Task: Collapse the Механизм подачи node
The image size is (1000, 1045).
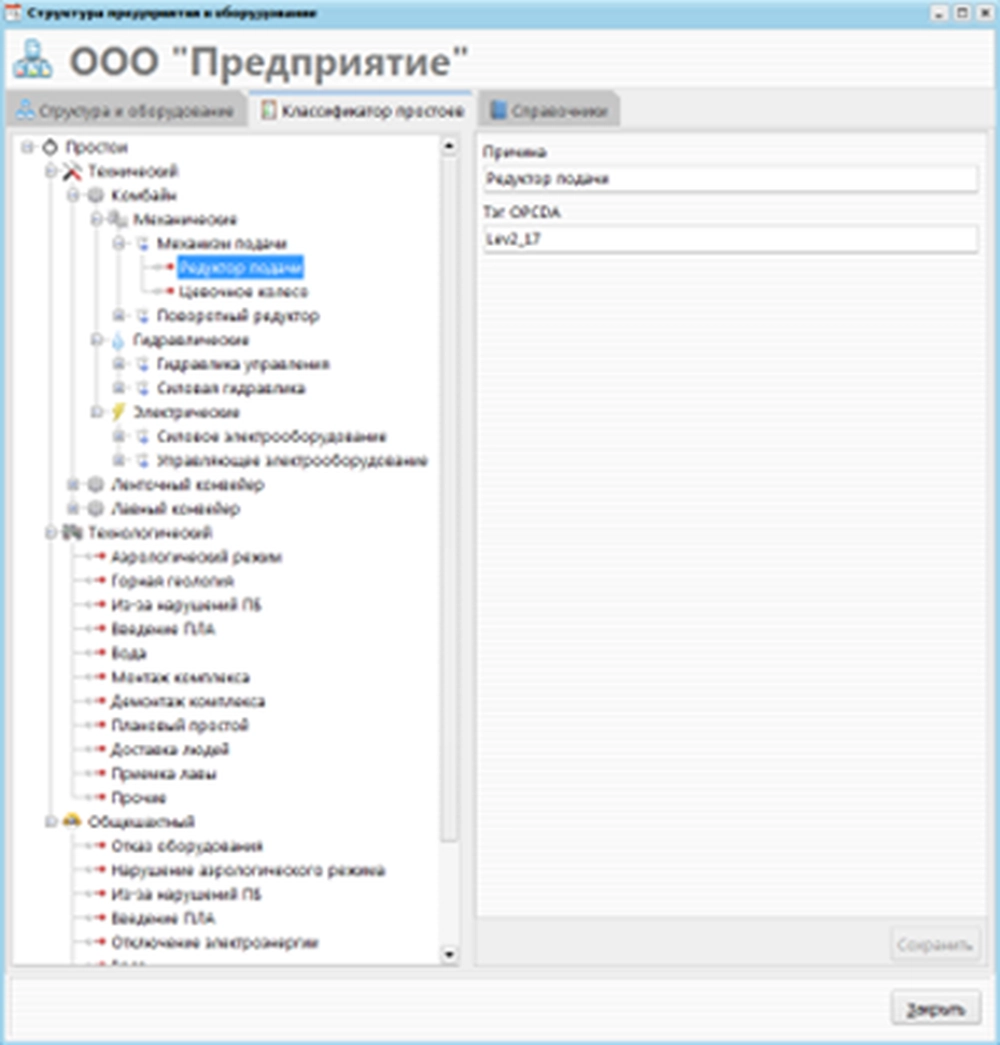Action: pyautogui.click(x=118, y=244)
